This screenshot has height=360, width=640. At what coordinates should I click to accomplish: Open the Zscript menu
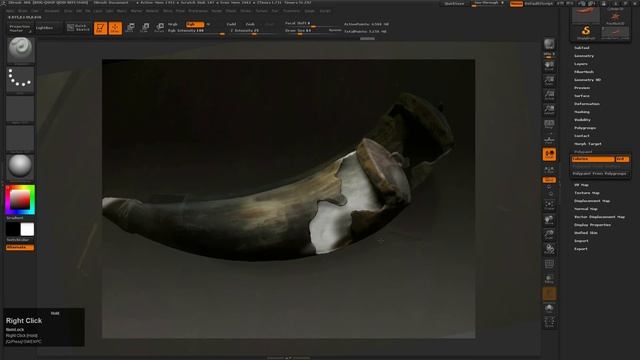[x=325, y=11]
